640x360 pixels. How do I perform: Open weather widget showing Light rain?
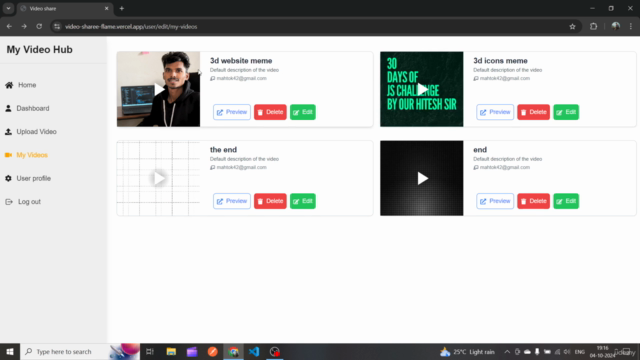(467, 351)
